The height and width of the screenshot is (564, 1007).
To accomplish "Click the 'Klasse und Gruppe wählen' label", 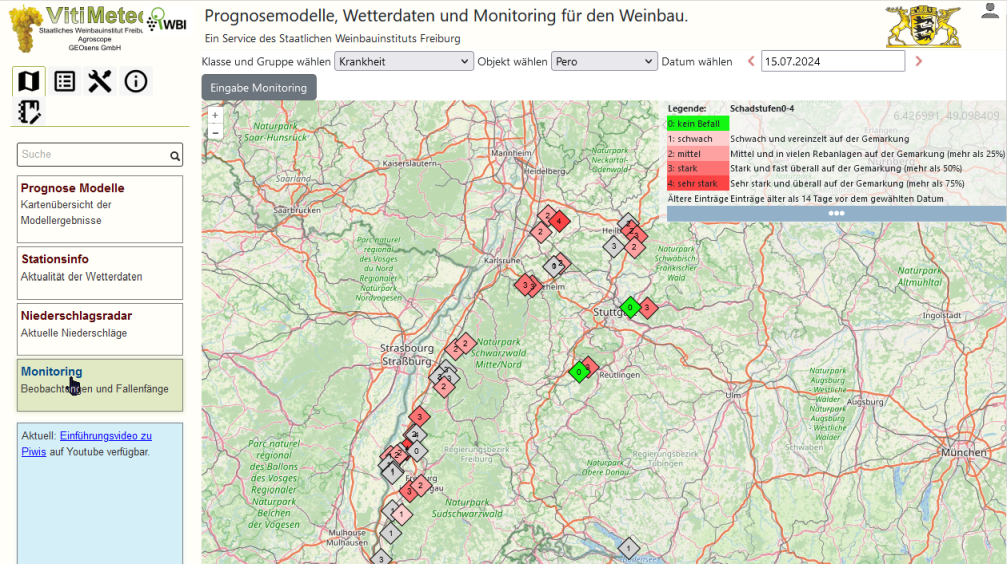I will tap(266, 62).
